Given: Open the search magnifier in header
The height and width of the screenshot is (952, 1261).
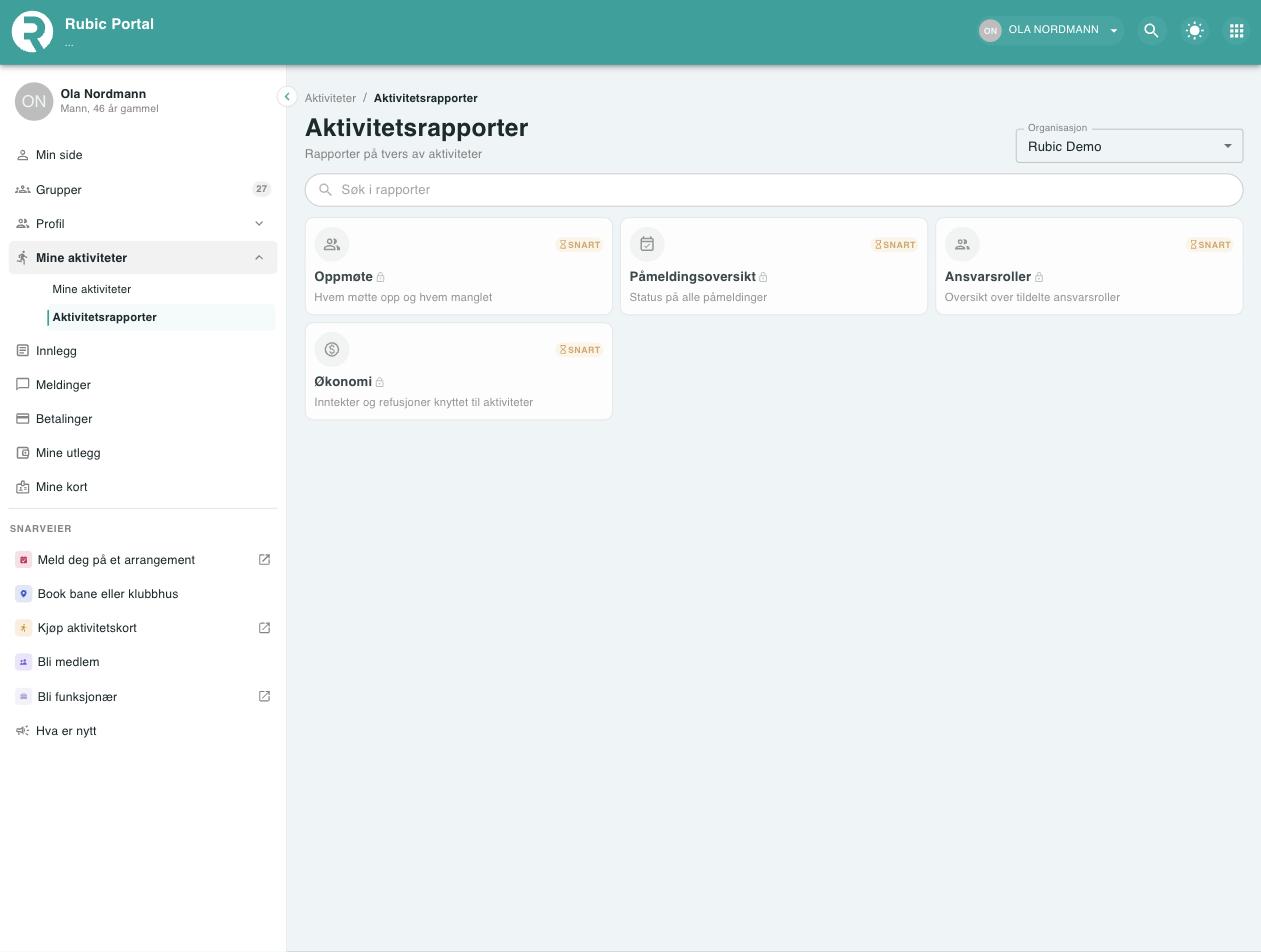Looking at the screenshot, I should (x=1151, y=31).
